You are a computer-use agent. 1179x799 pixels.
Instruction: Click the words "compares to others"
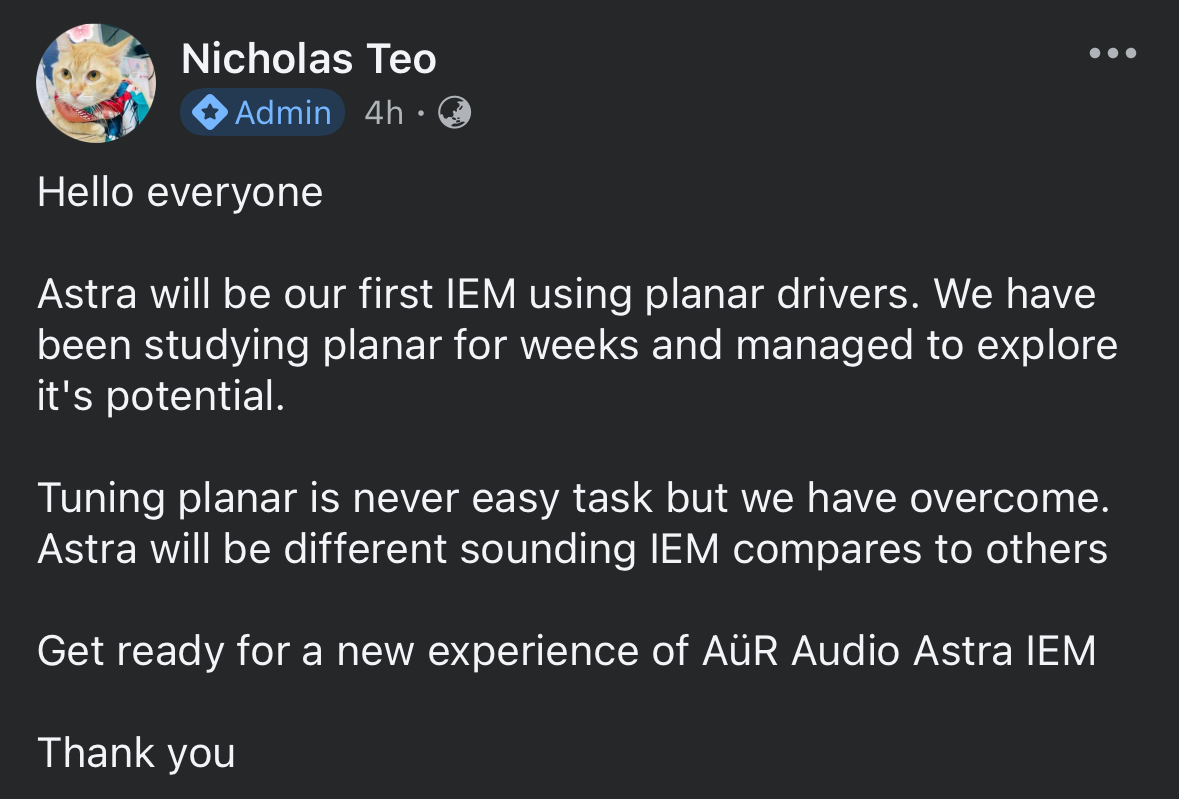tap(920, 549)
